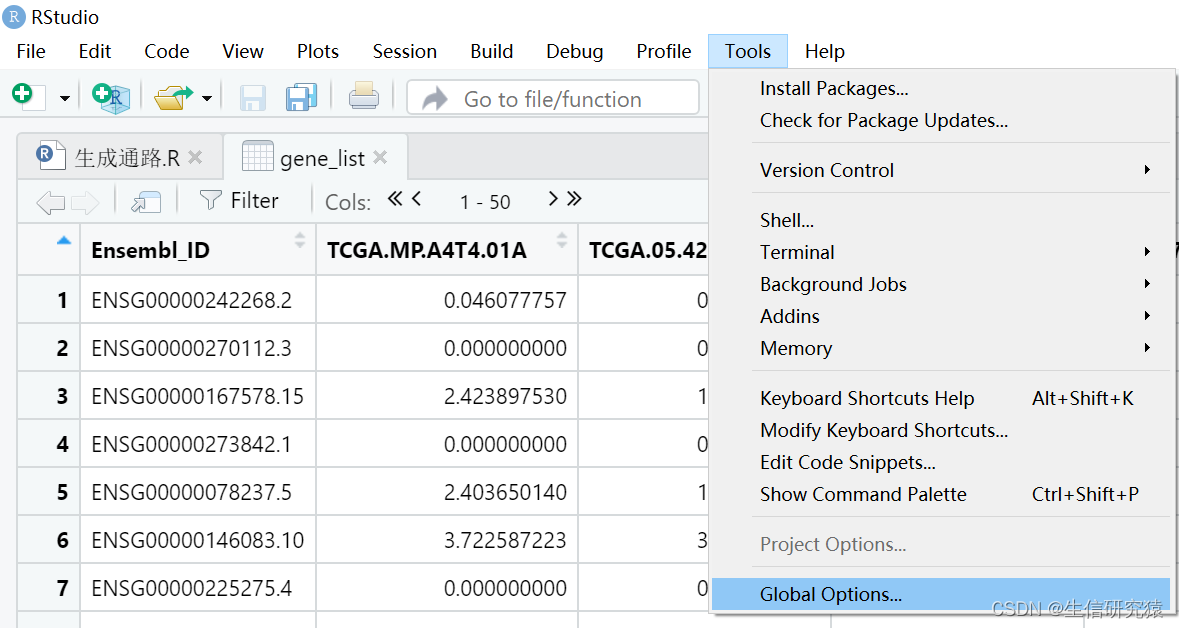Select Global Options from Tools menu
This screenshot has width=1179, height=628.
pos(830,594)
